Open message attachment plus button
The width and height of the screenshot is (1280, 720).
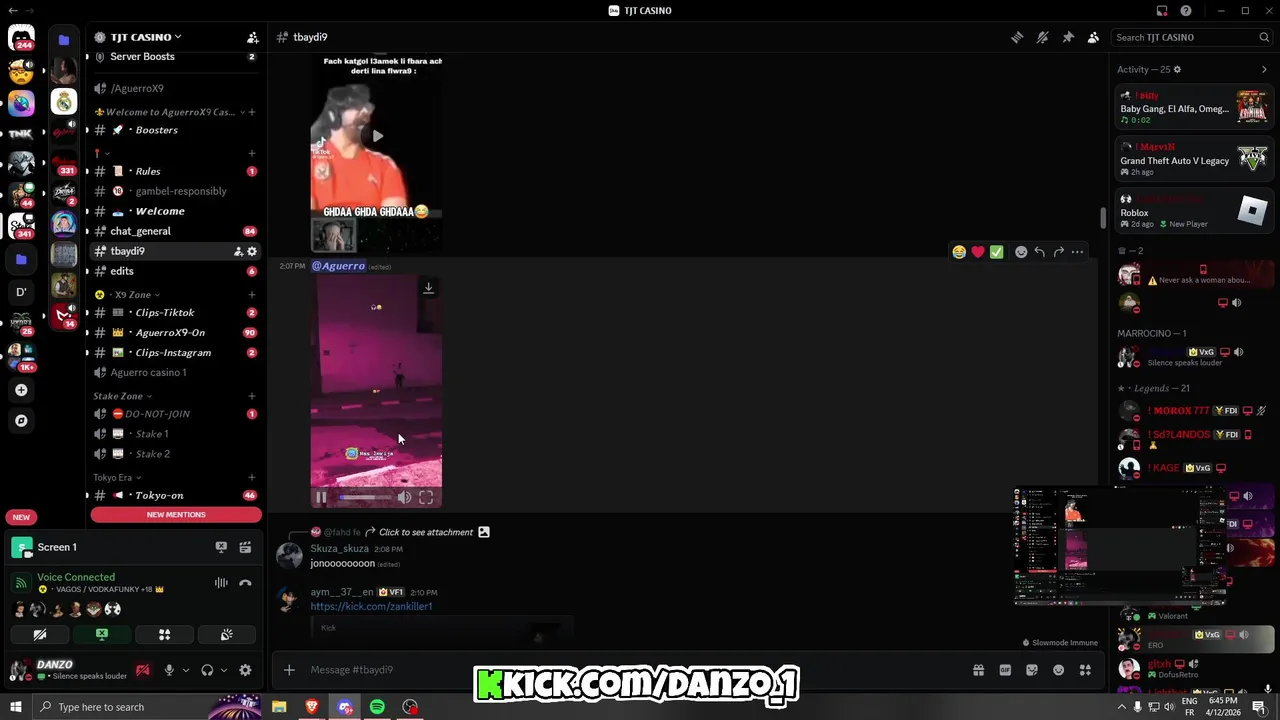tap(289, 670)
